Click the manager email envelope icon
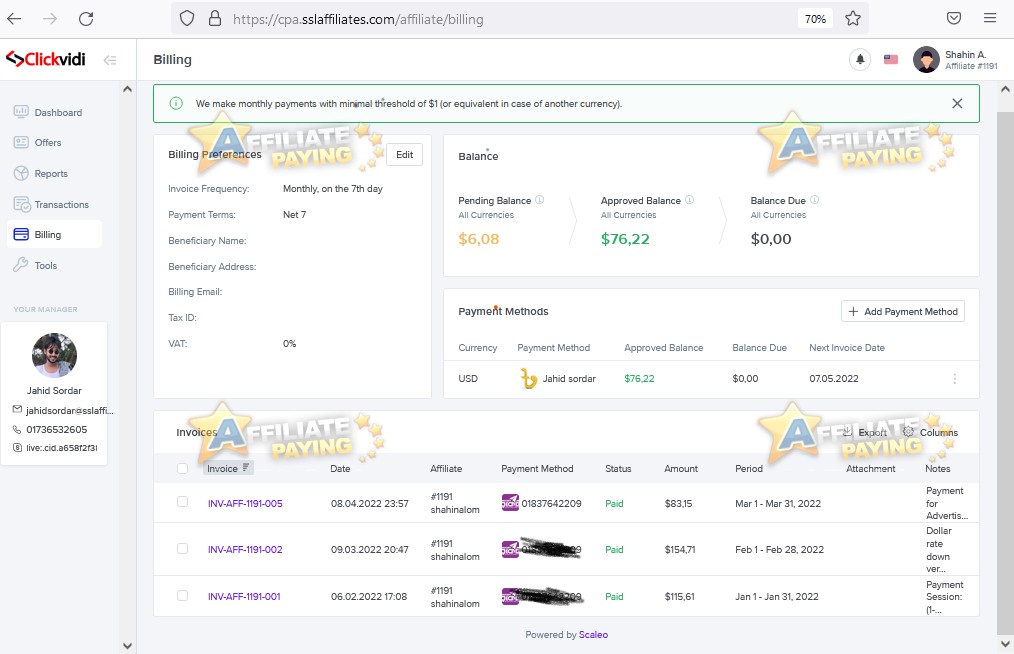The image size is (1014, 654). click(17, 409)
